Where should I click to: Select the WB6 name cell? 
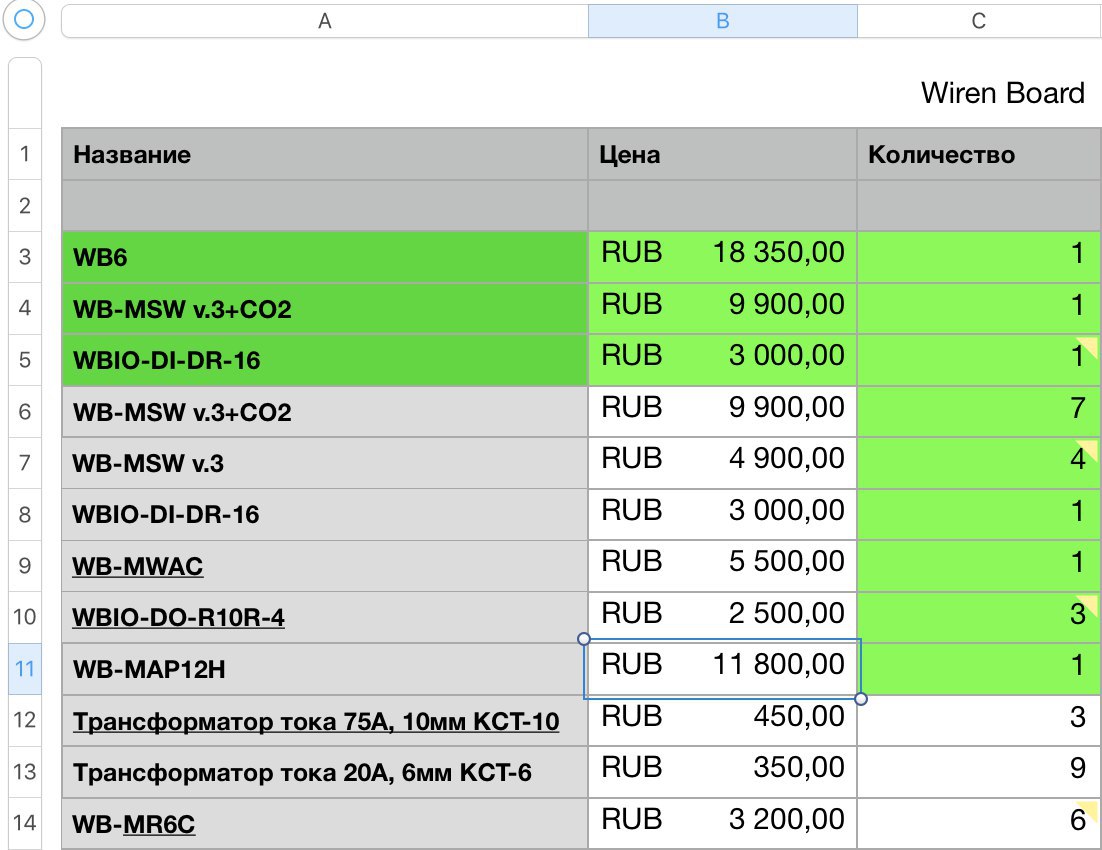325,257
